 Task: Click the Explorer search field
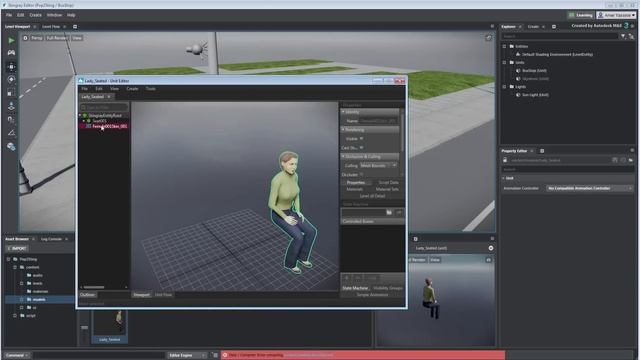[x=560, y=36]
